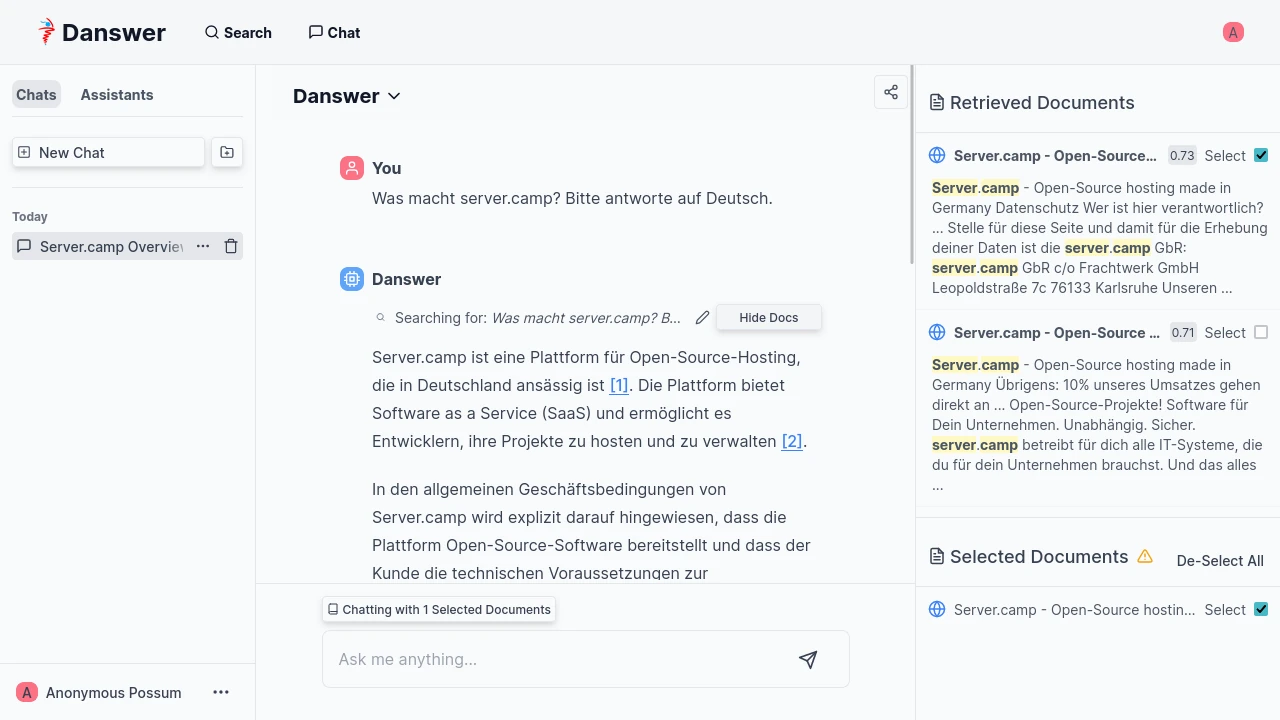
Task: Uncheck the checkbox under Selected Documents
Action: coord(1261,609)
